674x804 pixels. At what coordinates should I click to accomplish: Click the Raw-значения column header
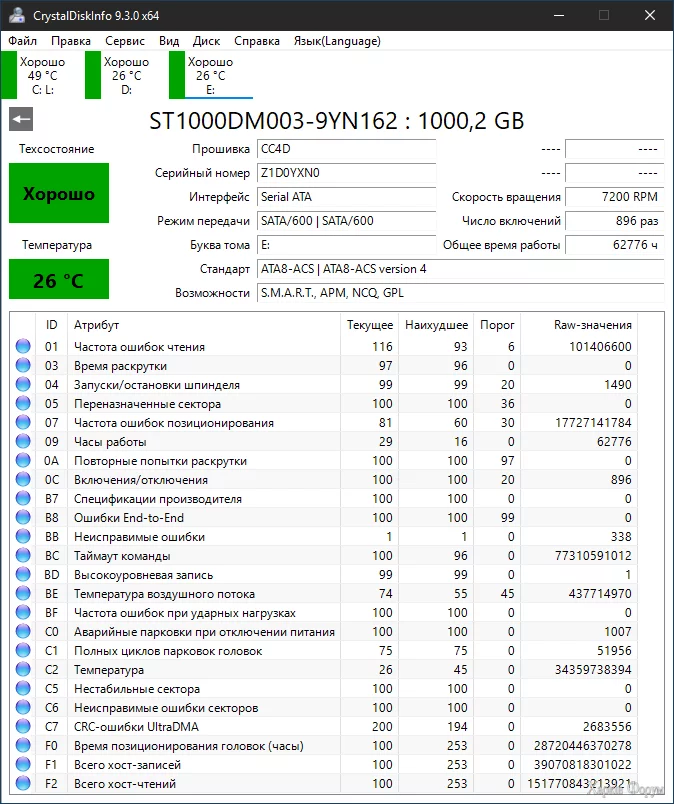(x=579, y=325)
